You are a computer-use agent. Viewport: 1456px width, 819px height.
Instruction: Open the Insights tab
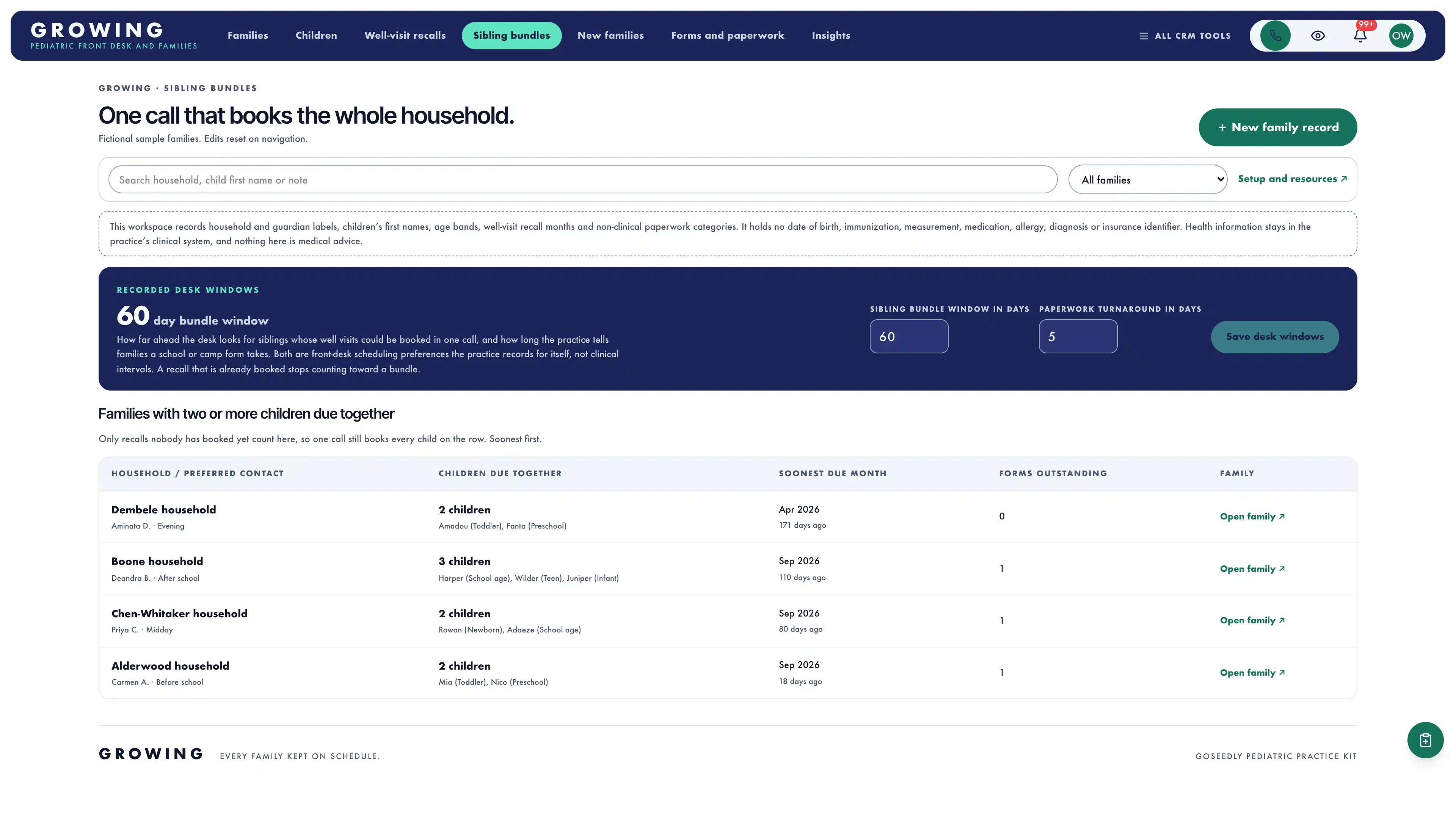point(830,36)
